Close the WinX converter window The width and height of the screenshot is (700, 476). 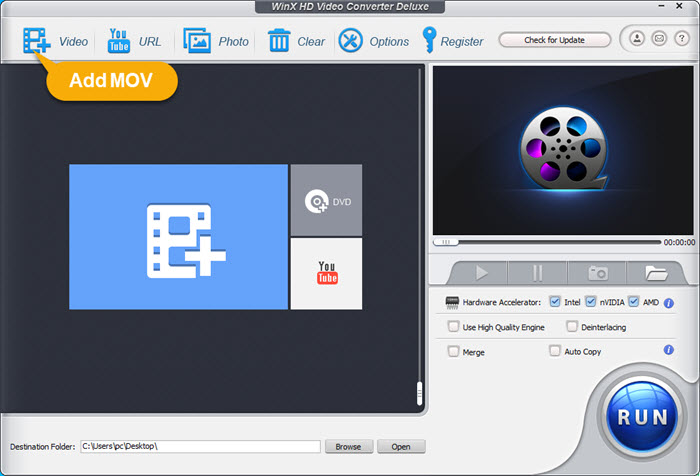click(x=679, y=6)
